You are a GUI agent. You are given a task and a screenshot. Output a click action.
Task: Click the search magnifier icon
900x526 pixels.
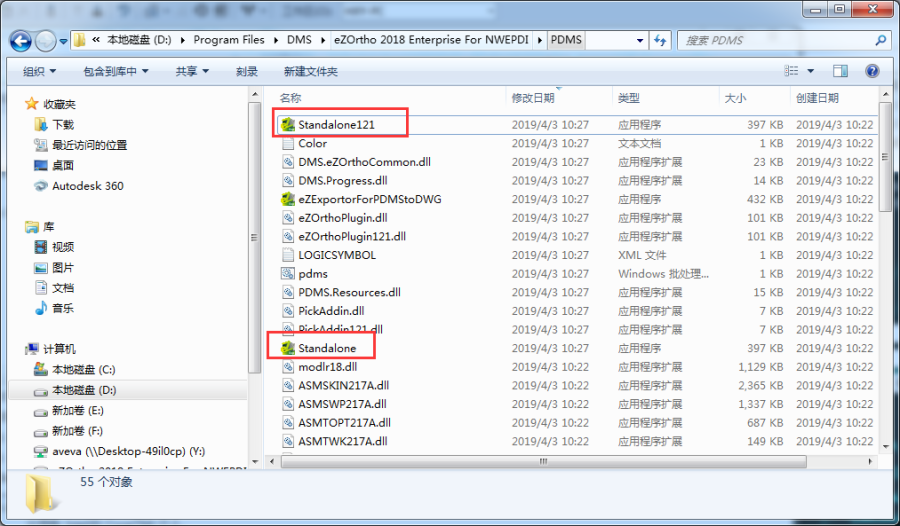pyautogui.click(x=880, y=40)
